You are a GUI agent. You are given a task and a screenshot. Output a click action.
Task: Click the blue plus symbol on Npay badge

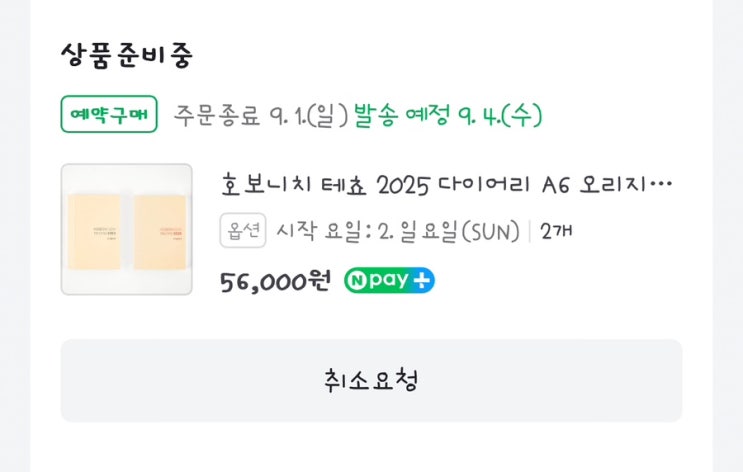(x=423, y=281)
